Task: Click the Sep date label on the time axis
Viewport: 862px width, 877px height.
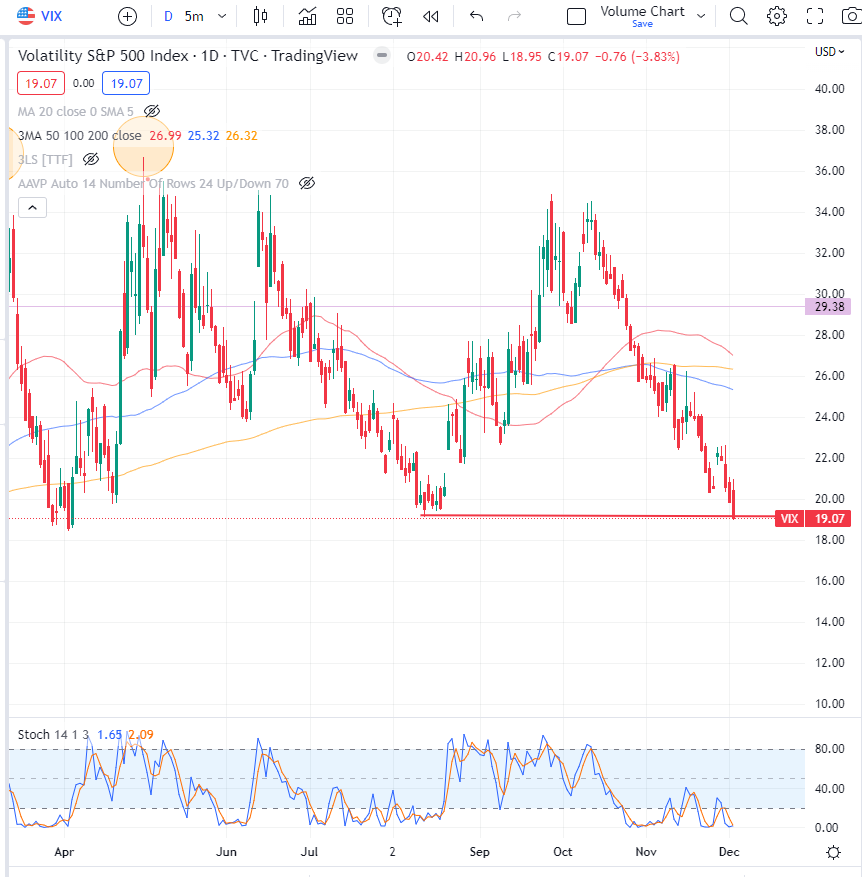Action: click(479, 852)
